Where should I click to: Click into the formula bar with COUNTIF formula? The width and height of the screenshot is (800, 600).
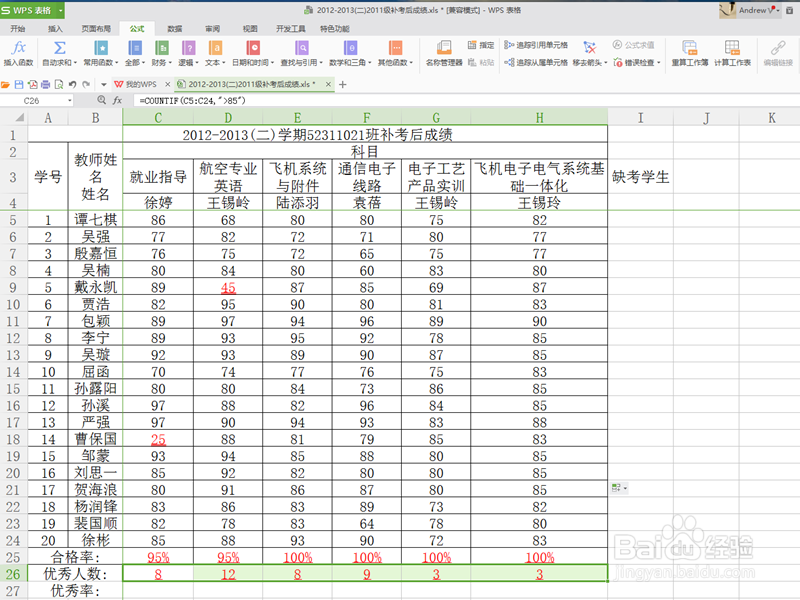pos(466,101)
